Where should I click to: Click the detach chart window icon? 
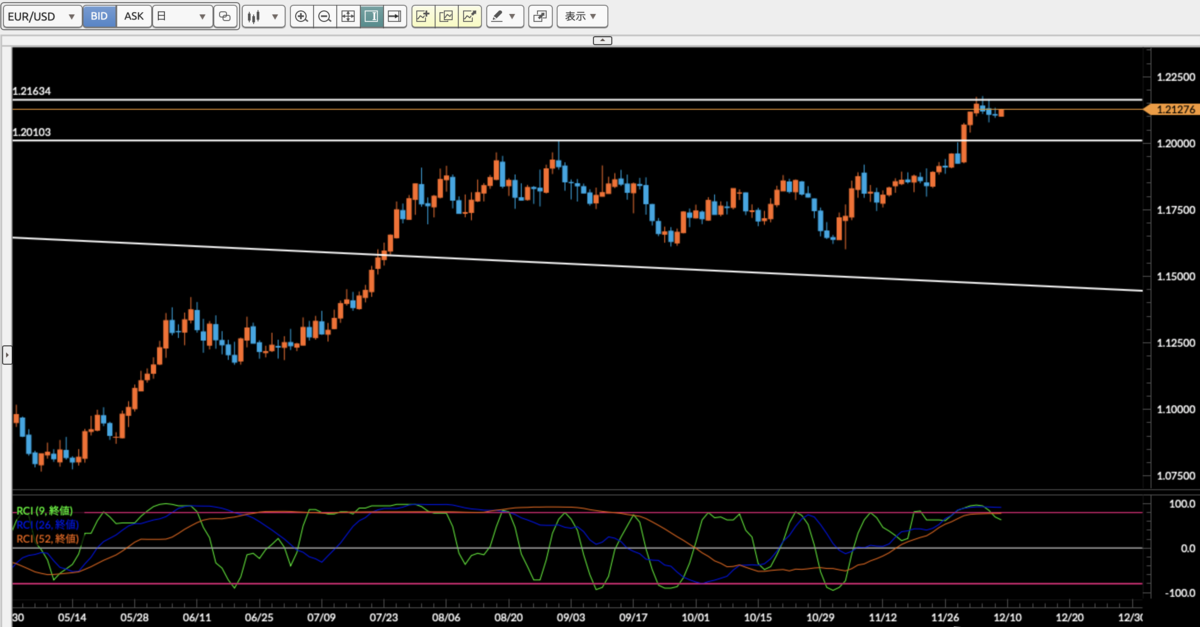[540, 17]
